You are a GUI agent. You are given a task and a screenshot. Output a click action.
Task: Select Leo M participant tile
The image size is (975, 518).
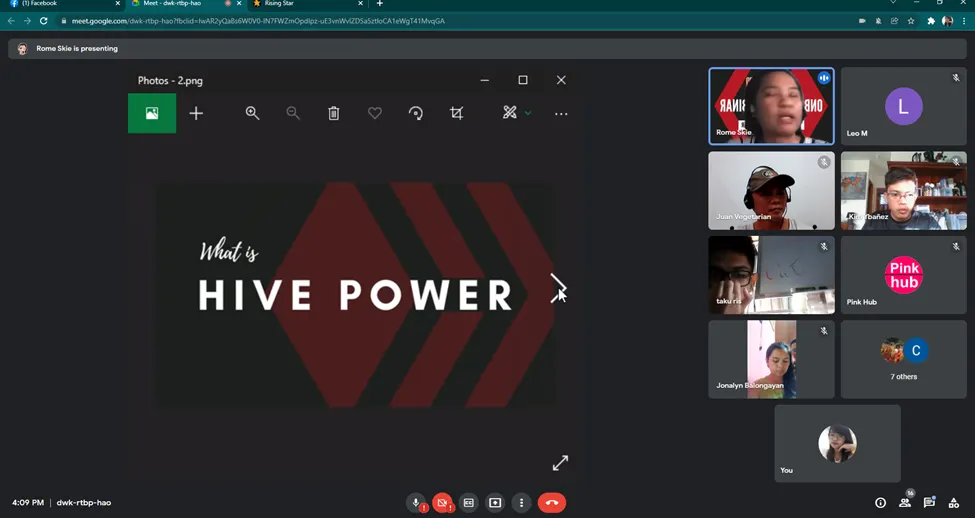click(x=903, y=106)
